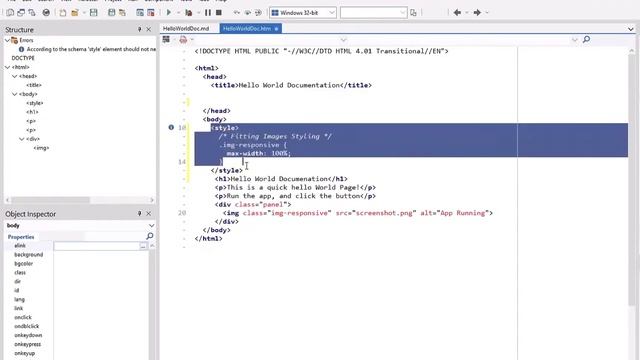Open the empty combo box beside platform selector
640x360 pixels.
[403, 13]
